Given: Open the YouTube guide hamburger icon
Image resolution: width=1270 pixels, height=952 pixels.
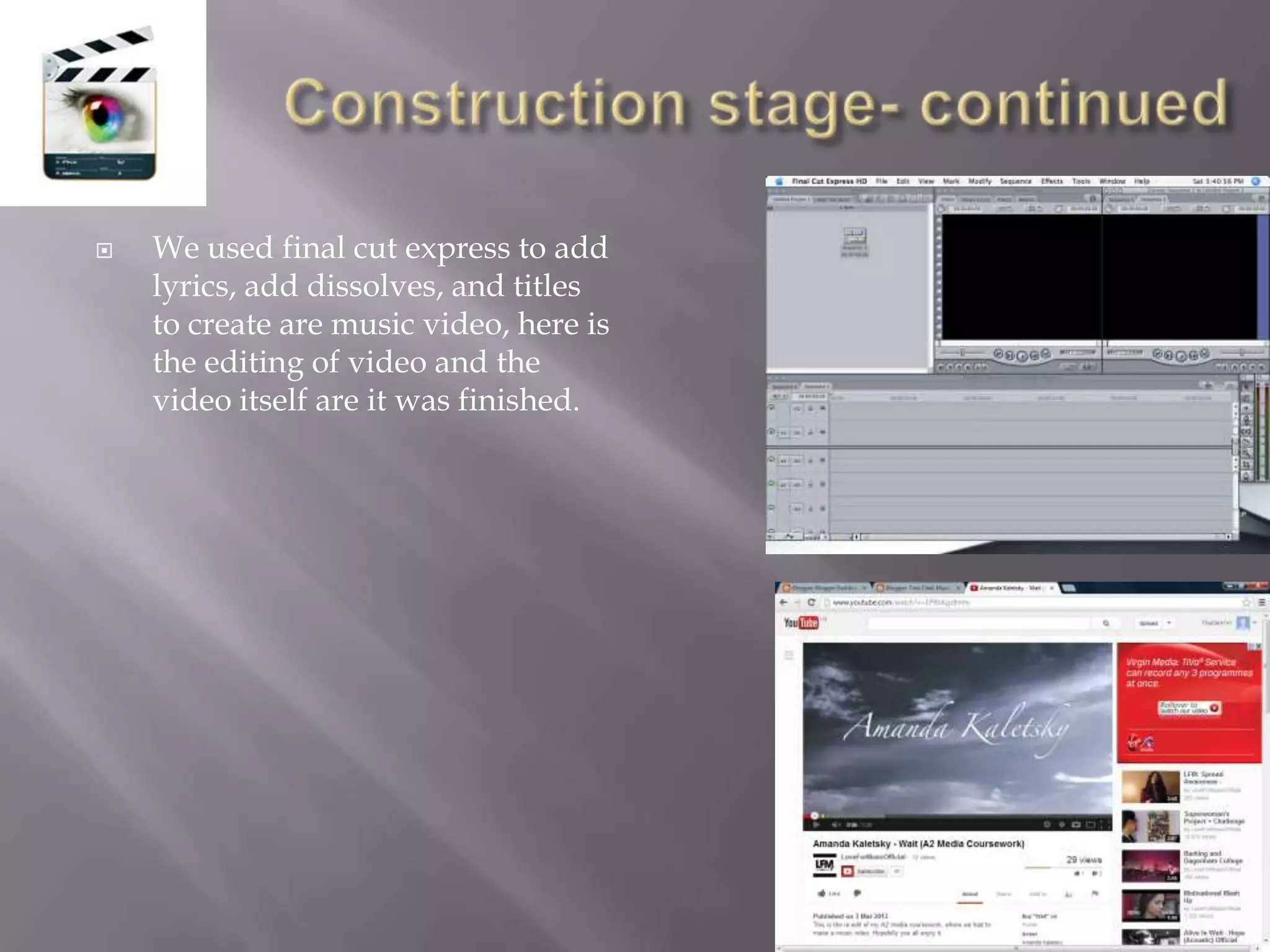Looking at the screenshot, I should point(789,655).
